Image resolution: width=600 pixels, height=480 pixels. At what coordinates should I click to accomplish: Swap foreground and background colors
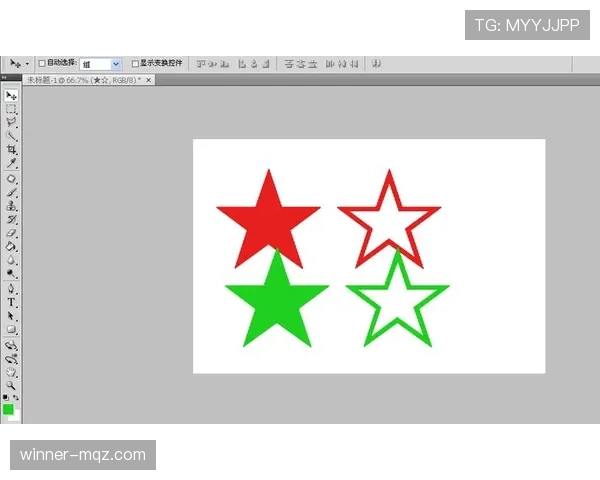pos(16,398)
